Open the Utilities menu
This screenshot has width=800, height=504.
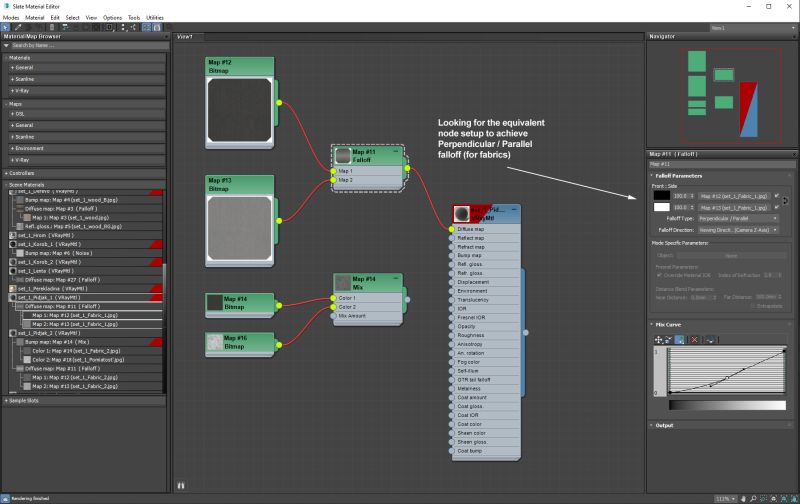click(x=155, y=17)
